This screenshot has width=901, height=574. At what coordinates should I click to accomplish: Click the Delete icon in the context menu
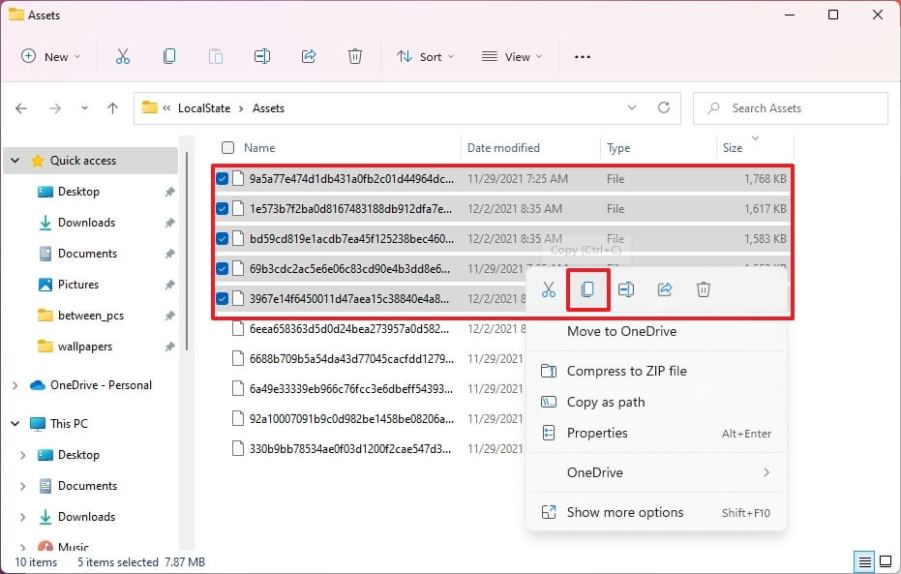point(703,290)
